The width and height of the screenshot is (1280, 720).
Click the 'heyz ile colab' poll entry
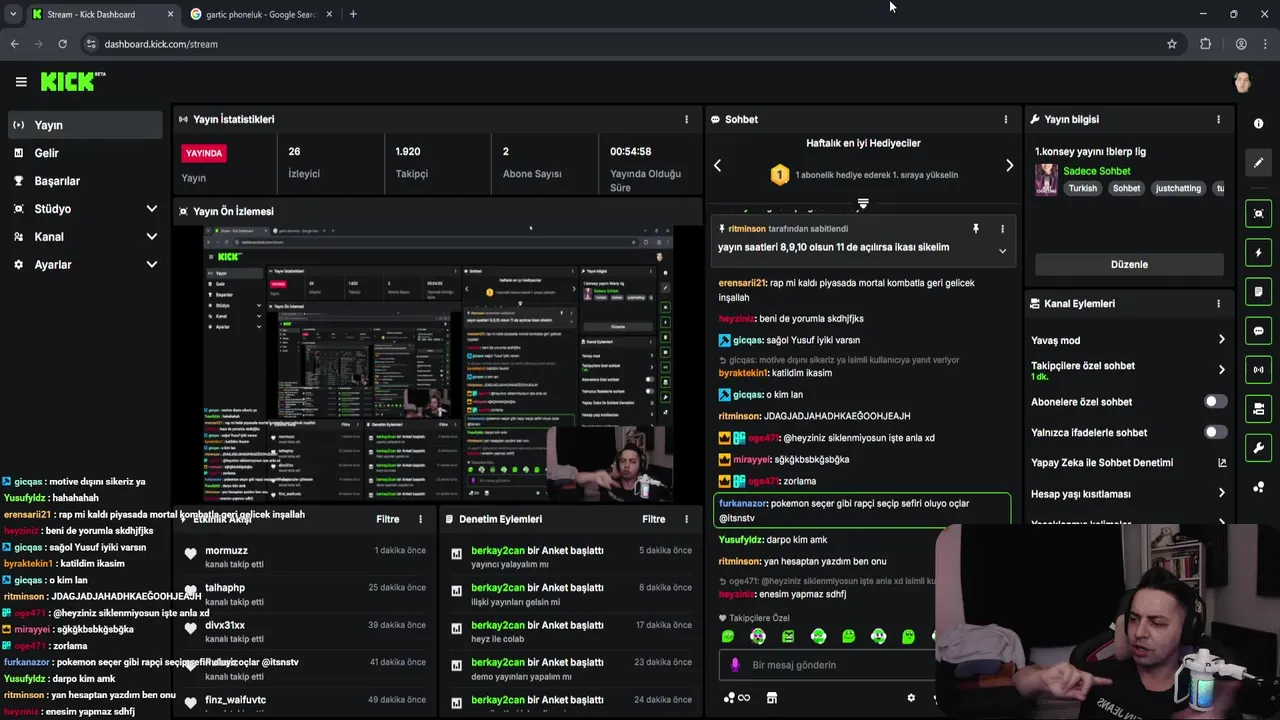click(x=571, y=632)
